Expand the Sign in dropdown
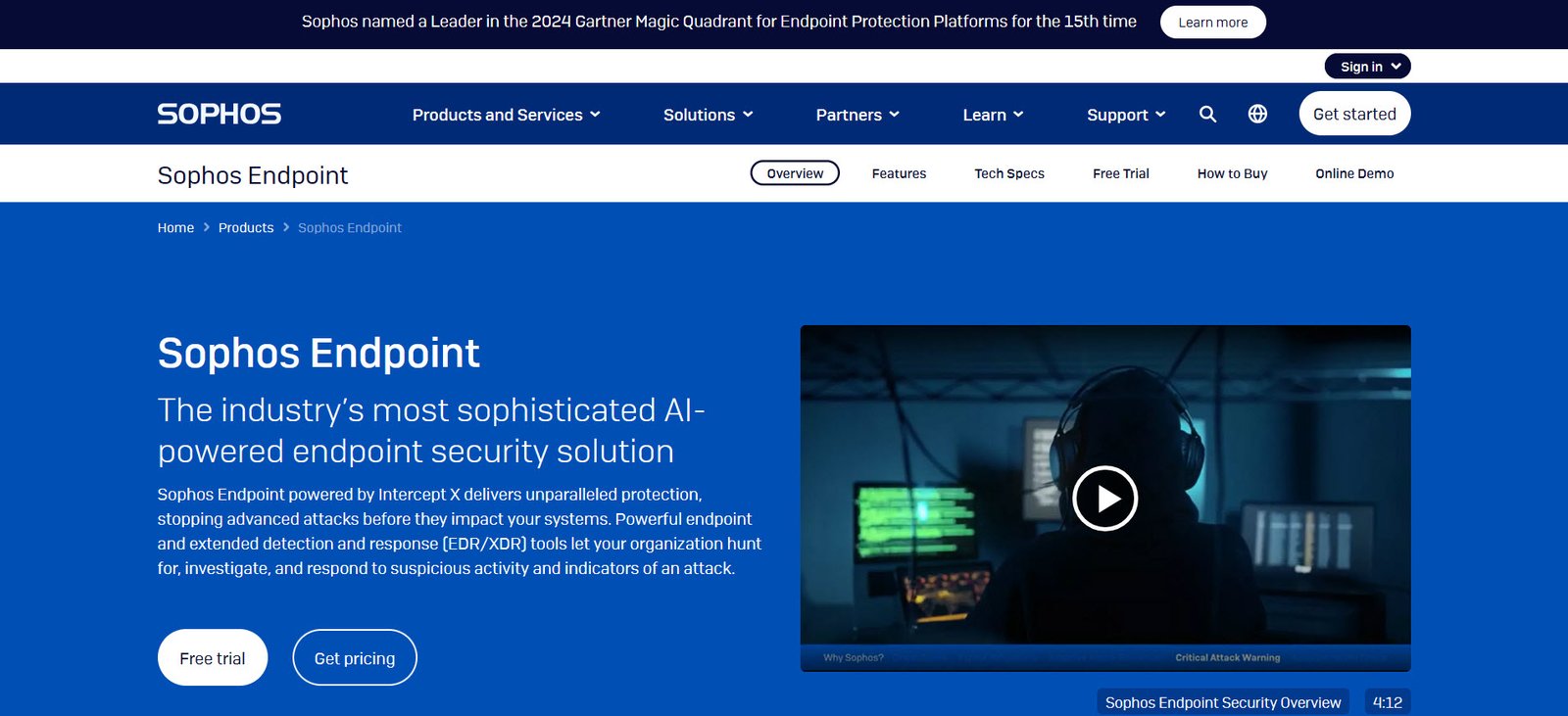The height and width of the screenshot is (716, 1568). tap(1367, 66)
